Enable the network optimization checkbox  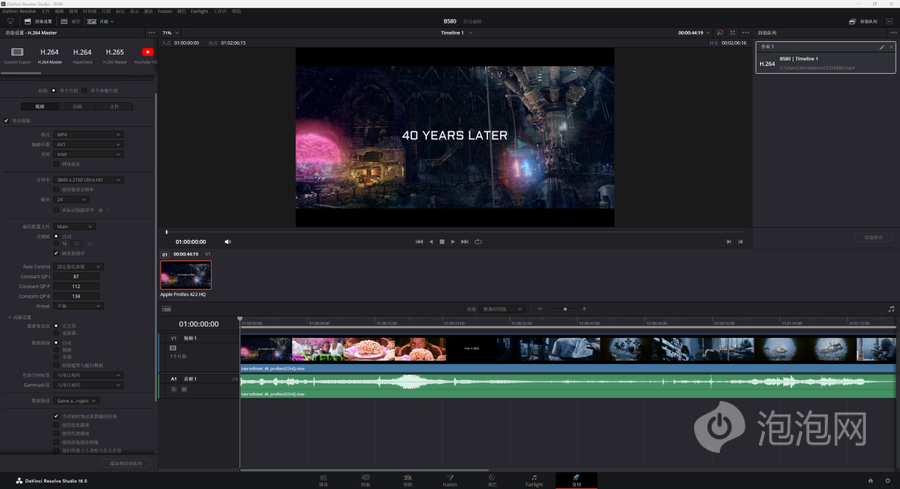click(56, 164)
